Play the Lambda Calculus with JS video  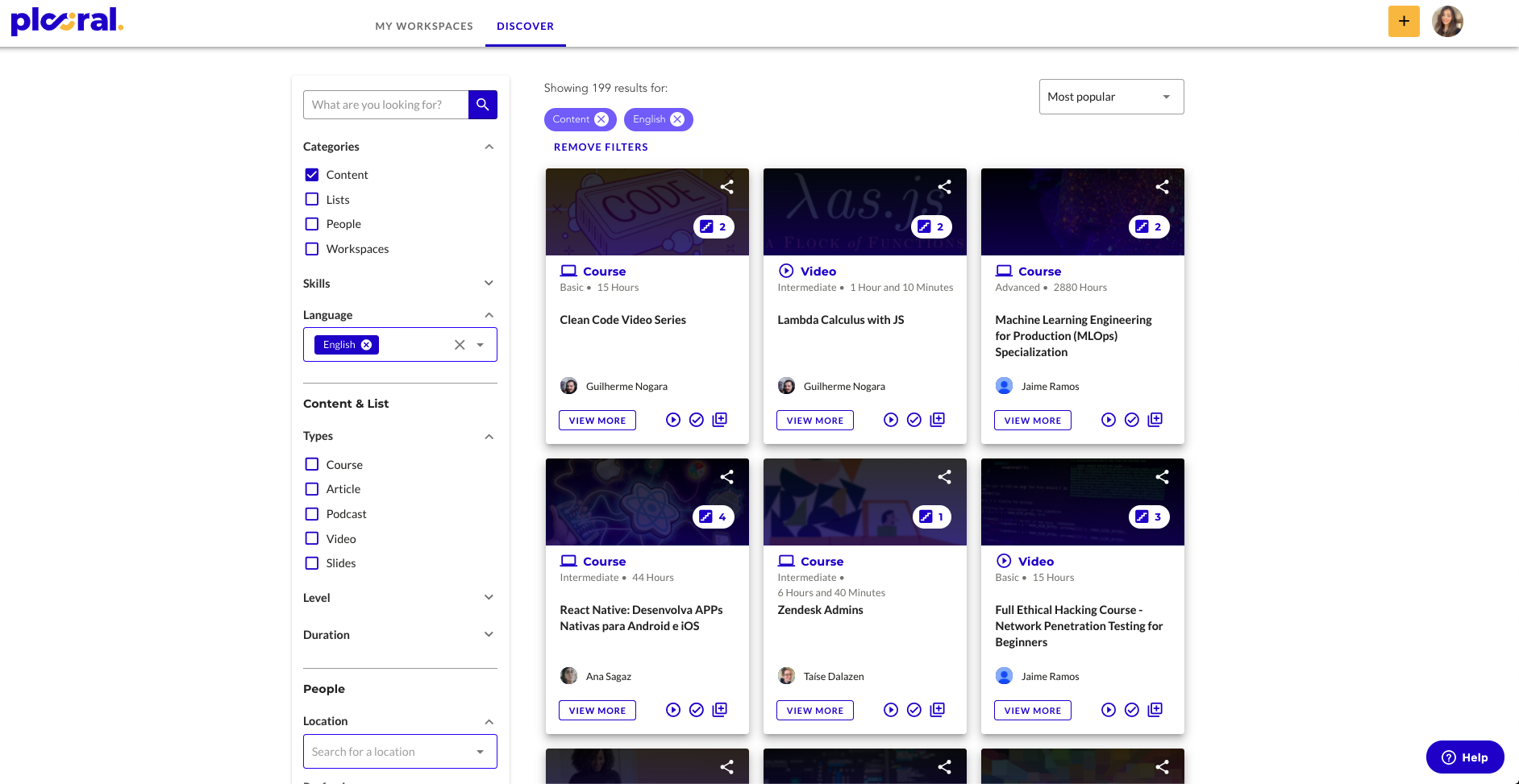click(890, 419)
